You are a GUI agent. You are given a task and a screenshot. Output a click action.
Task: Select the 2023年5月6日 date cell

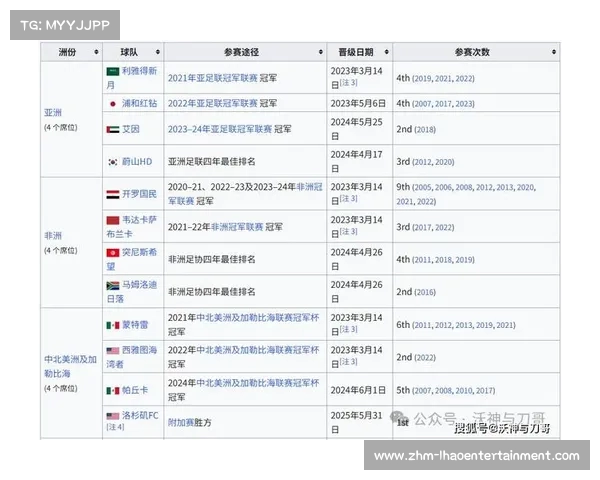tap(358, 103)
